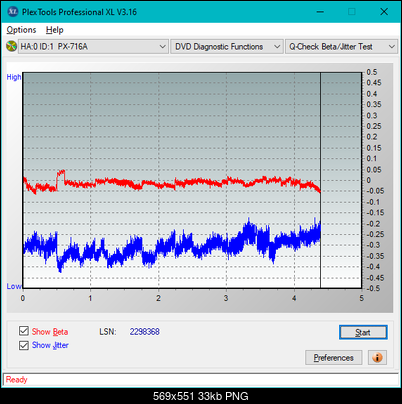Open the Preferences button
Screen dimensions: 402x404
click(334, 358)
